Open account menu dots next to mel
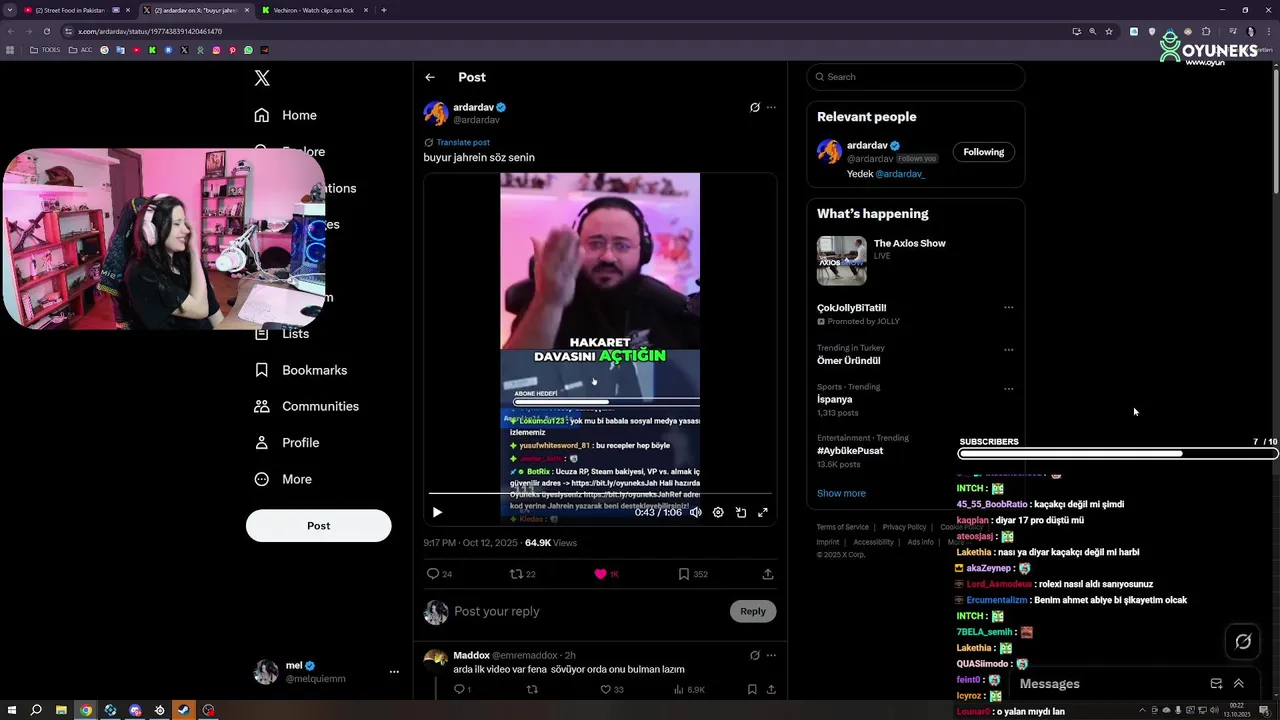Image resolution: width=1280 pixels, height=720 pixels. click(394, 672)
